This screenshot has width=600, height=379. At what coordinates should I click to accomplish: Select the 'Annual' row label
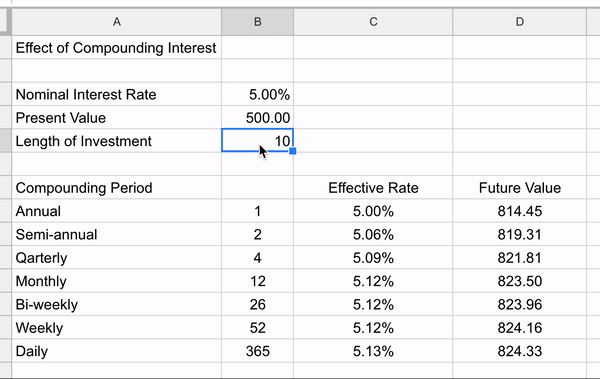(116, 211)
